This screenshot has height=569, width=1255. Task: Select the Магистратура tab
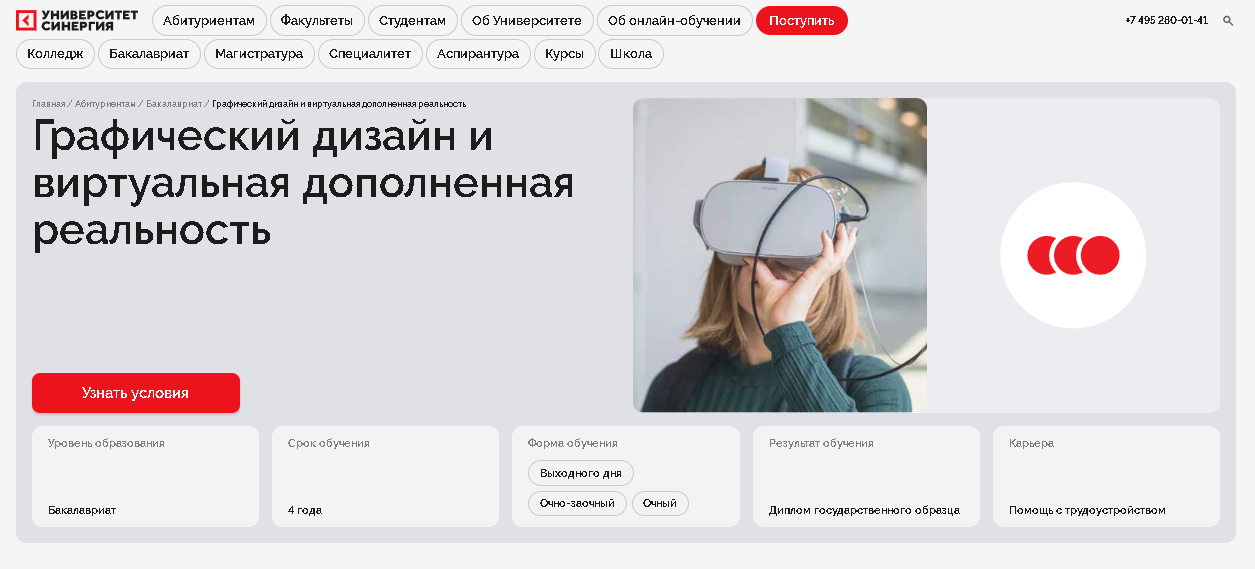click(x=259, y=54)
